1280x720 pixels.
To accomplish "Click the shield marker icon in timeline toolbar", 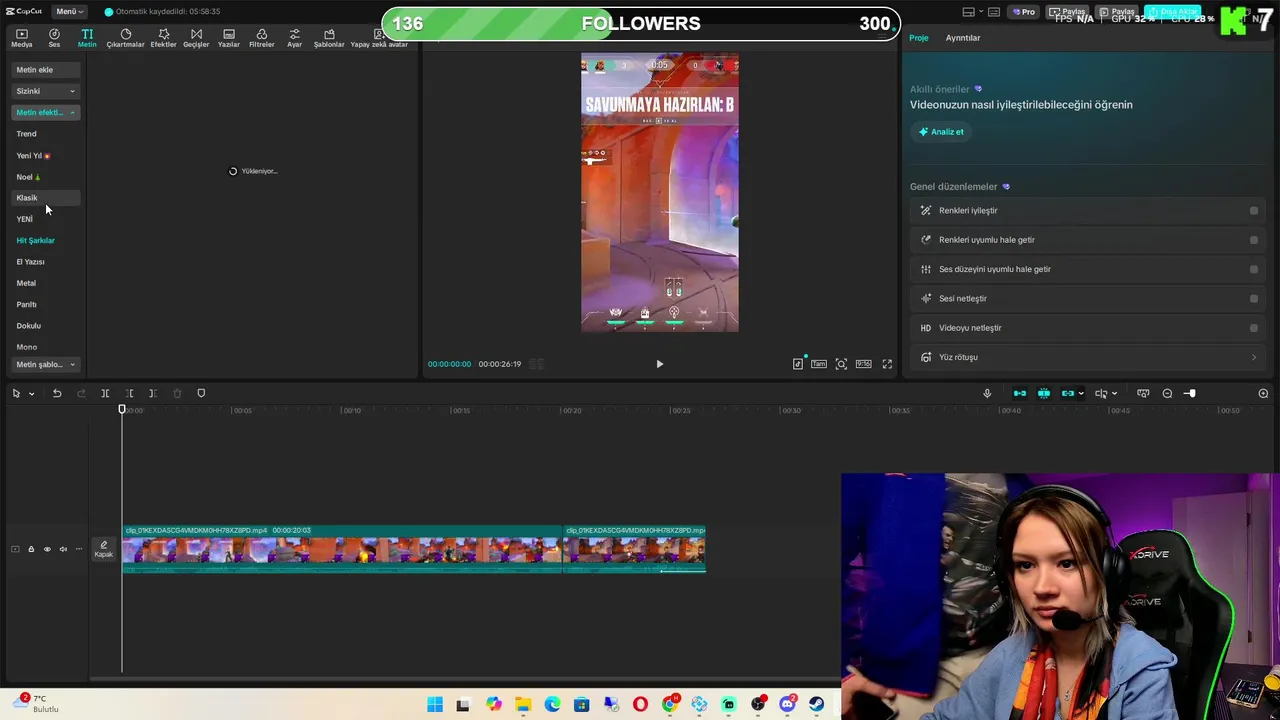I will coord(201,393).
